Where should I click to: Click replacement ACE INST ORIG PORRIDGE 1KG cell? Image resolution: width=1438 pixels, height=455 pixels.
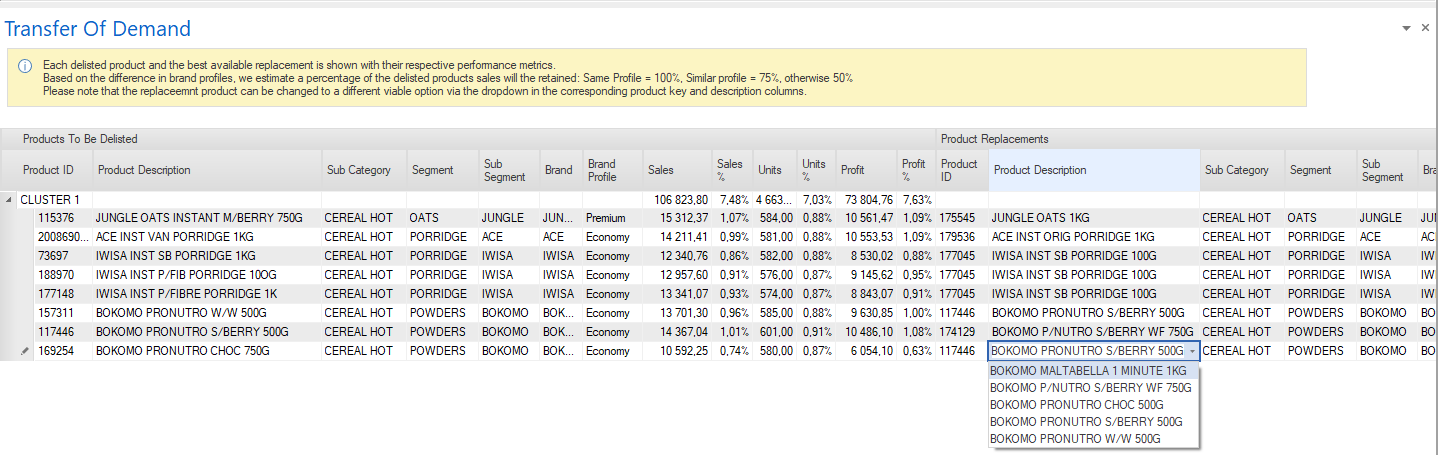pyautogui.click(x=1094, y=237)
